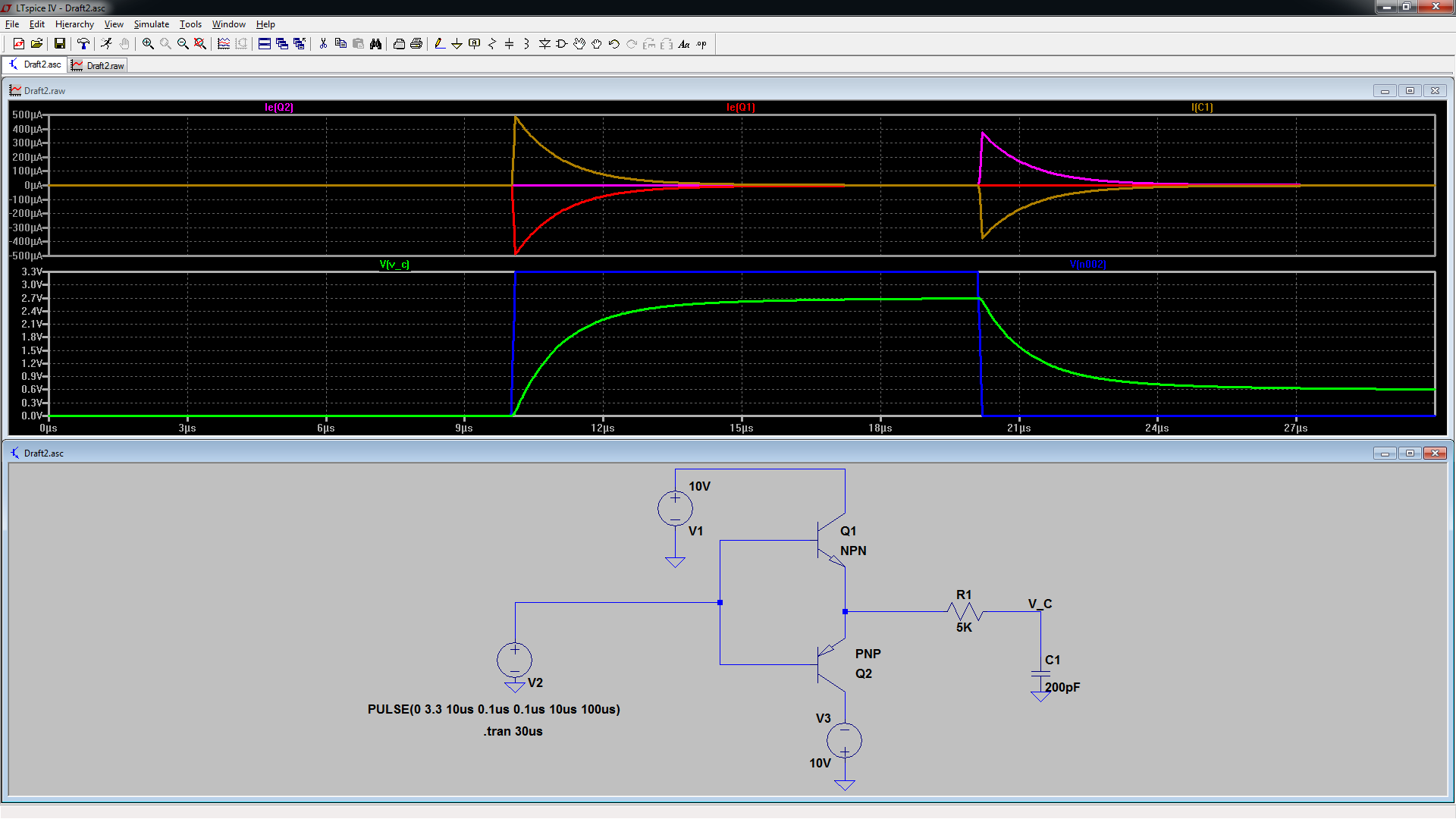Click the 200pF capacitor value label
Screen dimensions: 1456x819
point(1062,687)
